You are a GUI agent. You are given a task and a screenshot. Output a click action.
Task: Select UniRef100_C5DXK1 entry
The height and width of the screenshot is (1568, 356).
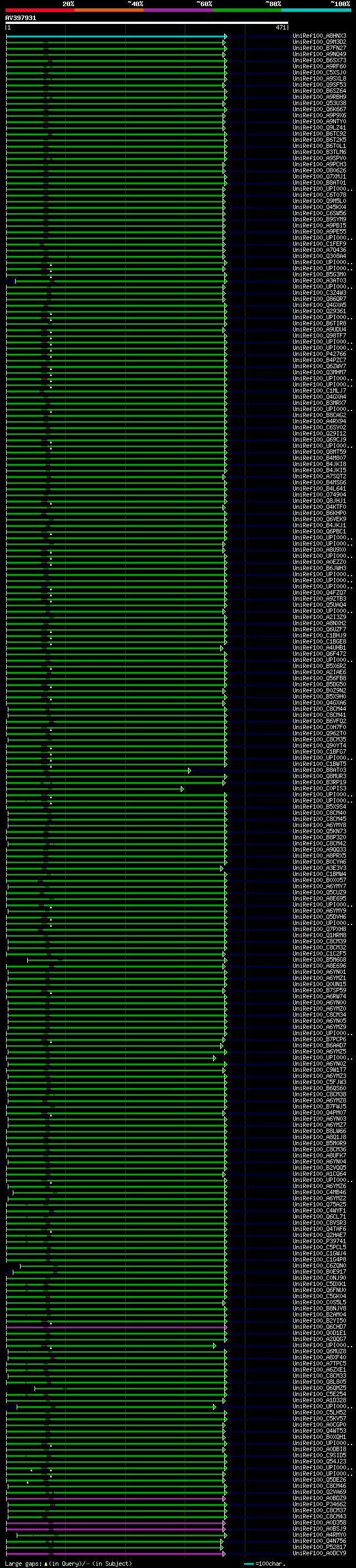(319, 1284)
